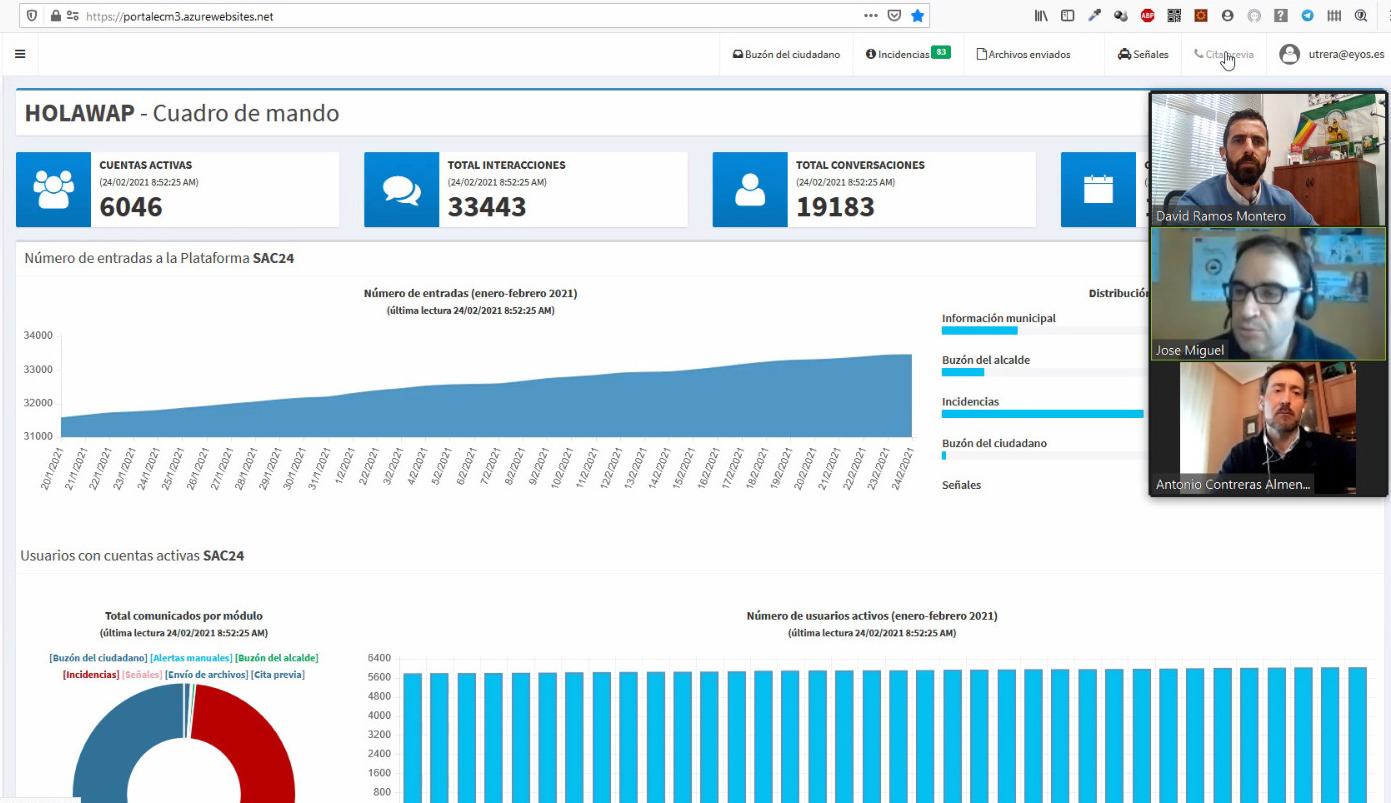Viewport: 1391px width, 803px height.
Task: Toggle the Cita previa legend entry
Action: point(278,675)
